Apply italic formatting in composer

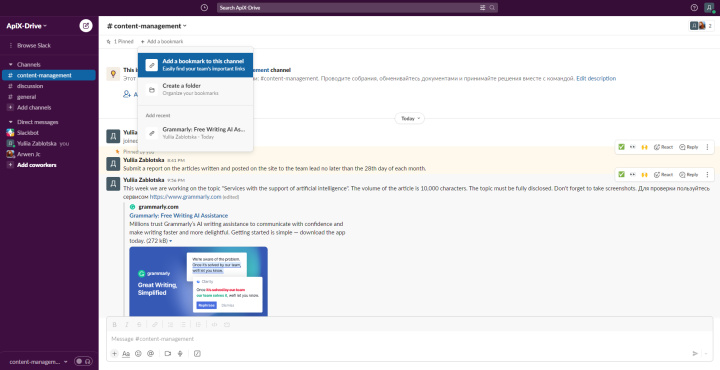127,325
